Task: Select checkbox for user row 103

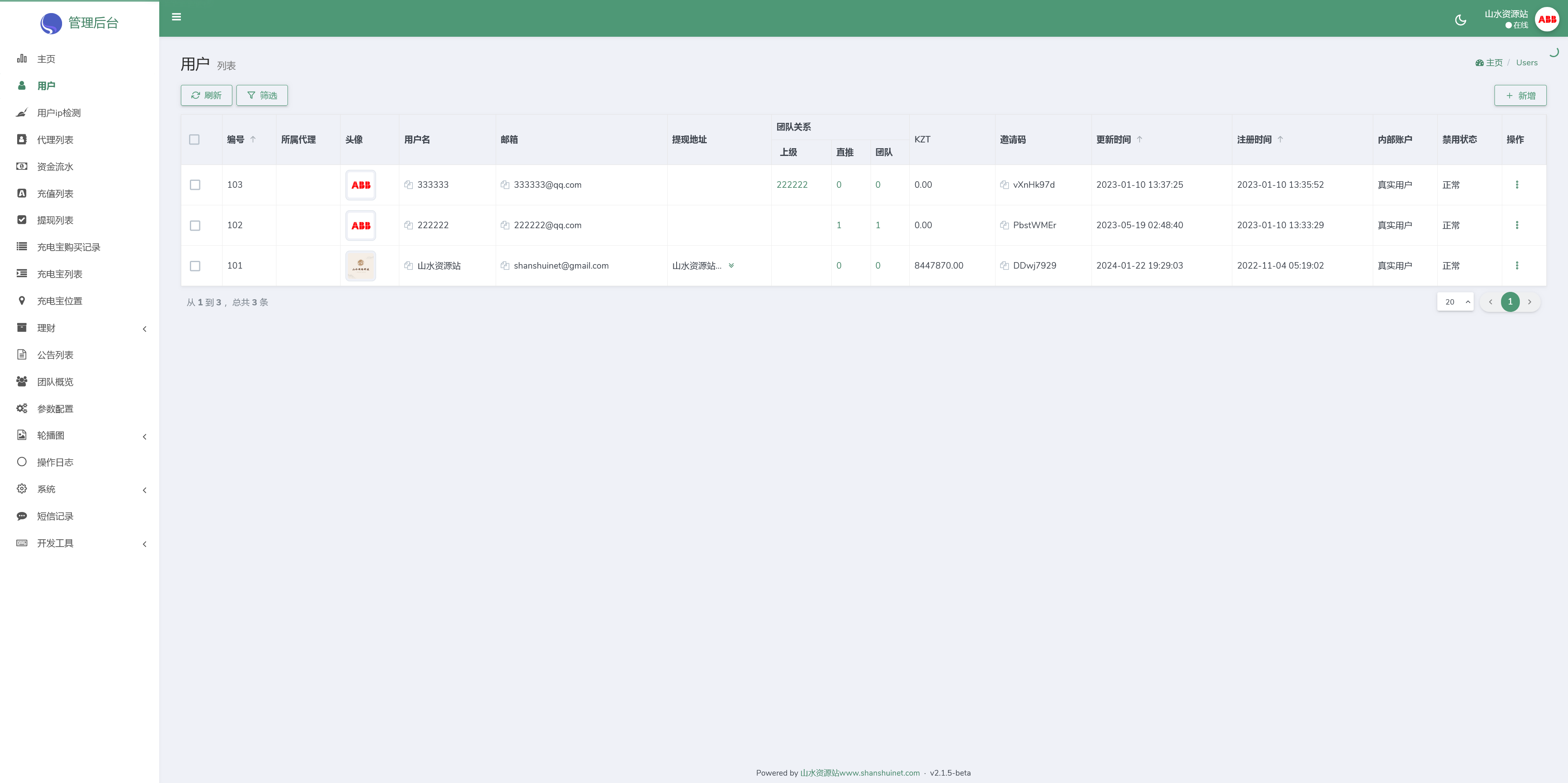Action: coord(195,185)
